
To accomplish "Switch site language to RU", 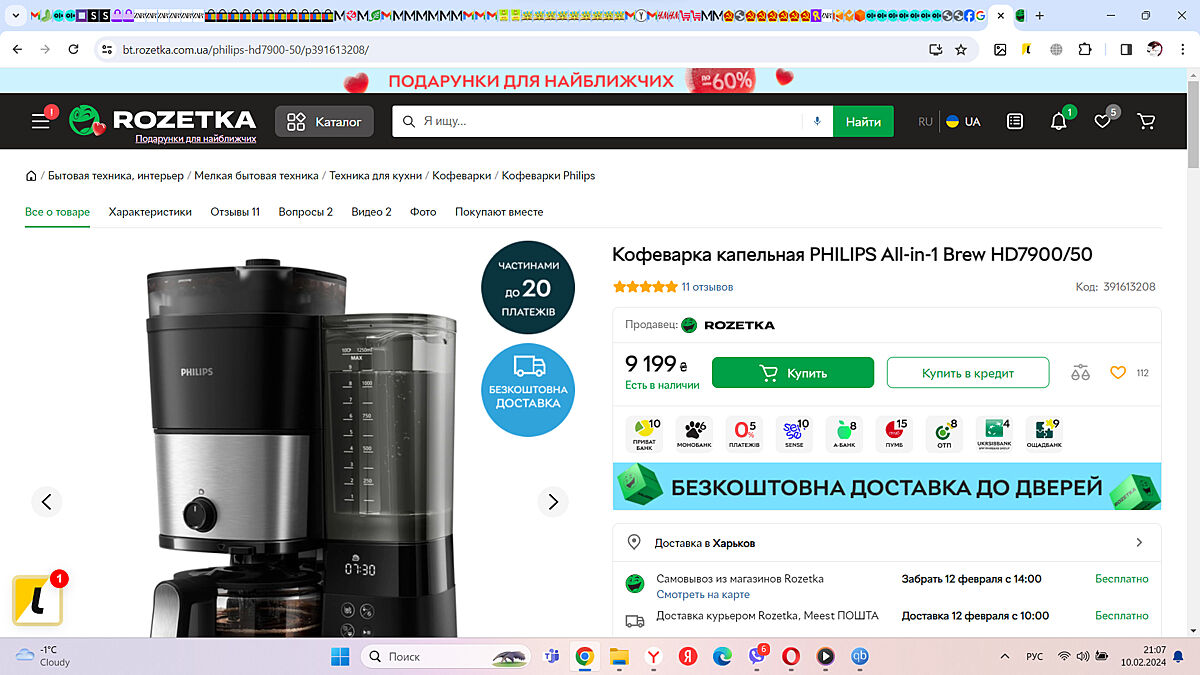I will pyautogui.click(x=925, y=122).
